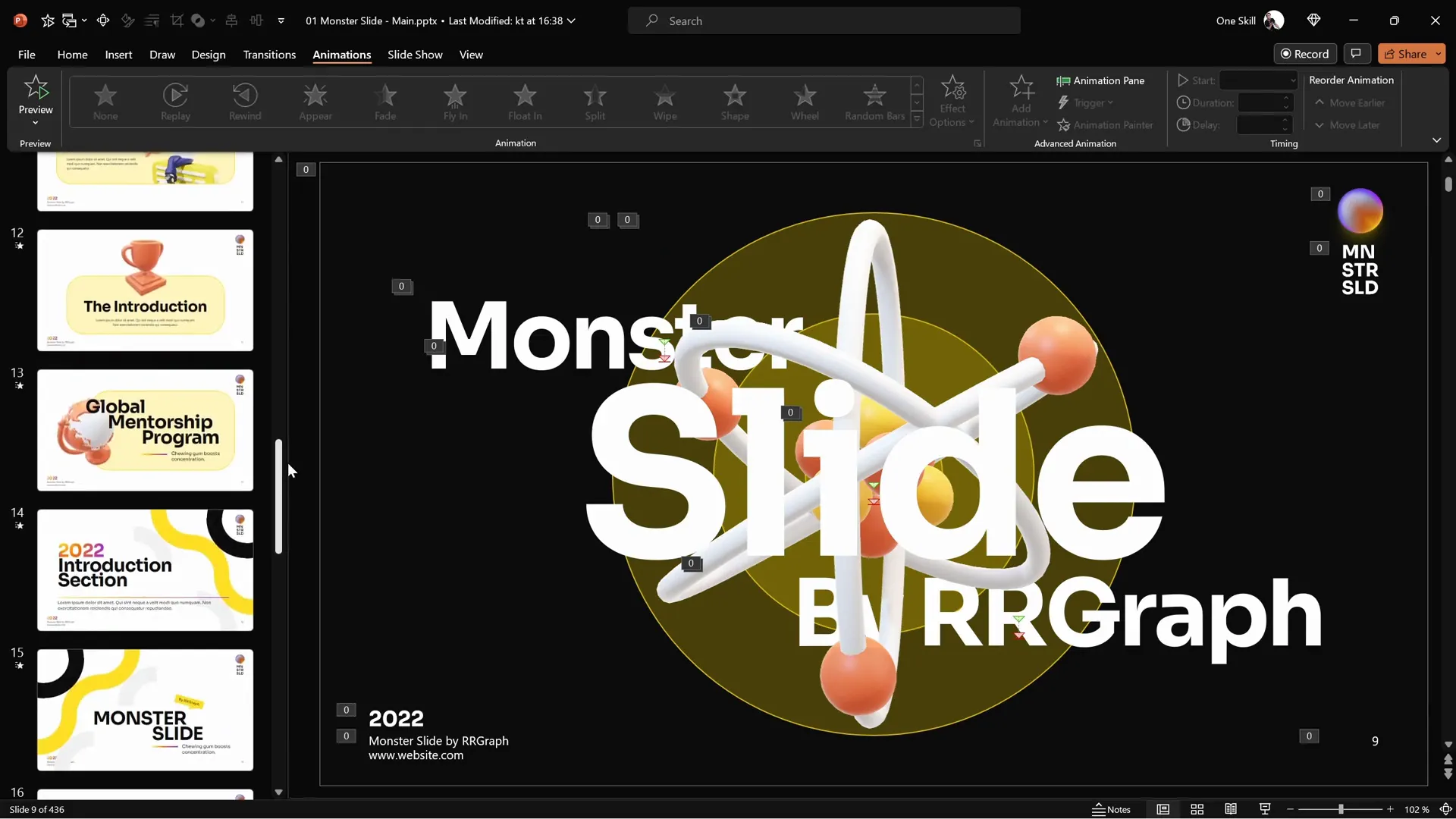Click the Record button
1456x819 pixels.
pyautogui.click(x=1304, y=54)
